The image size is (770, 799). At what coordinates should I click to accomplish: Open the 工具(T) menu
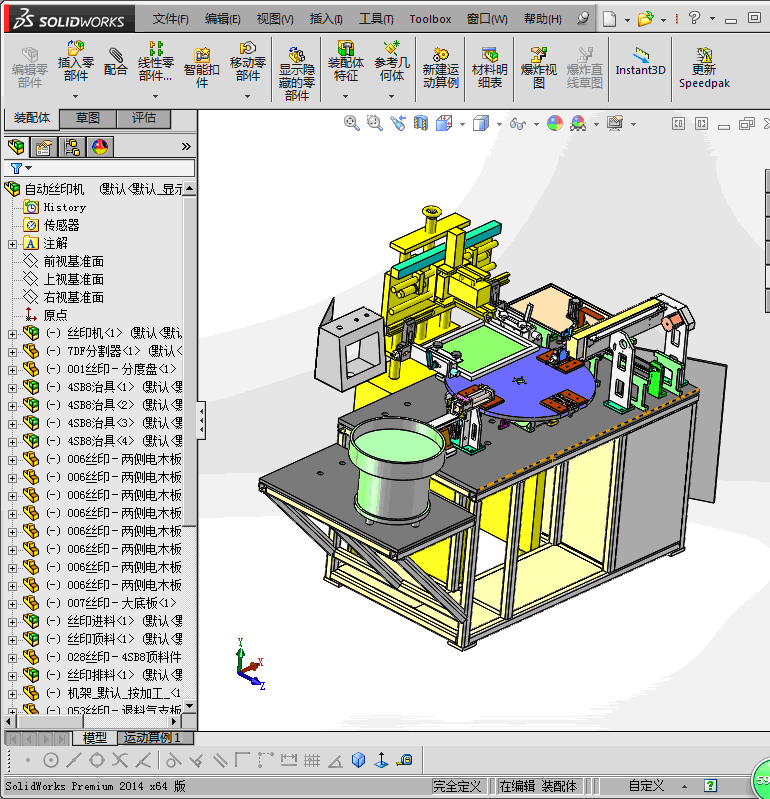(x=376, y=19)
